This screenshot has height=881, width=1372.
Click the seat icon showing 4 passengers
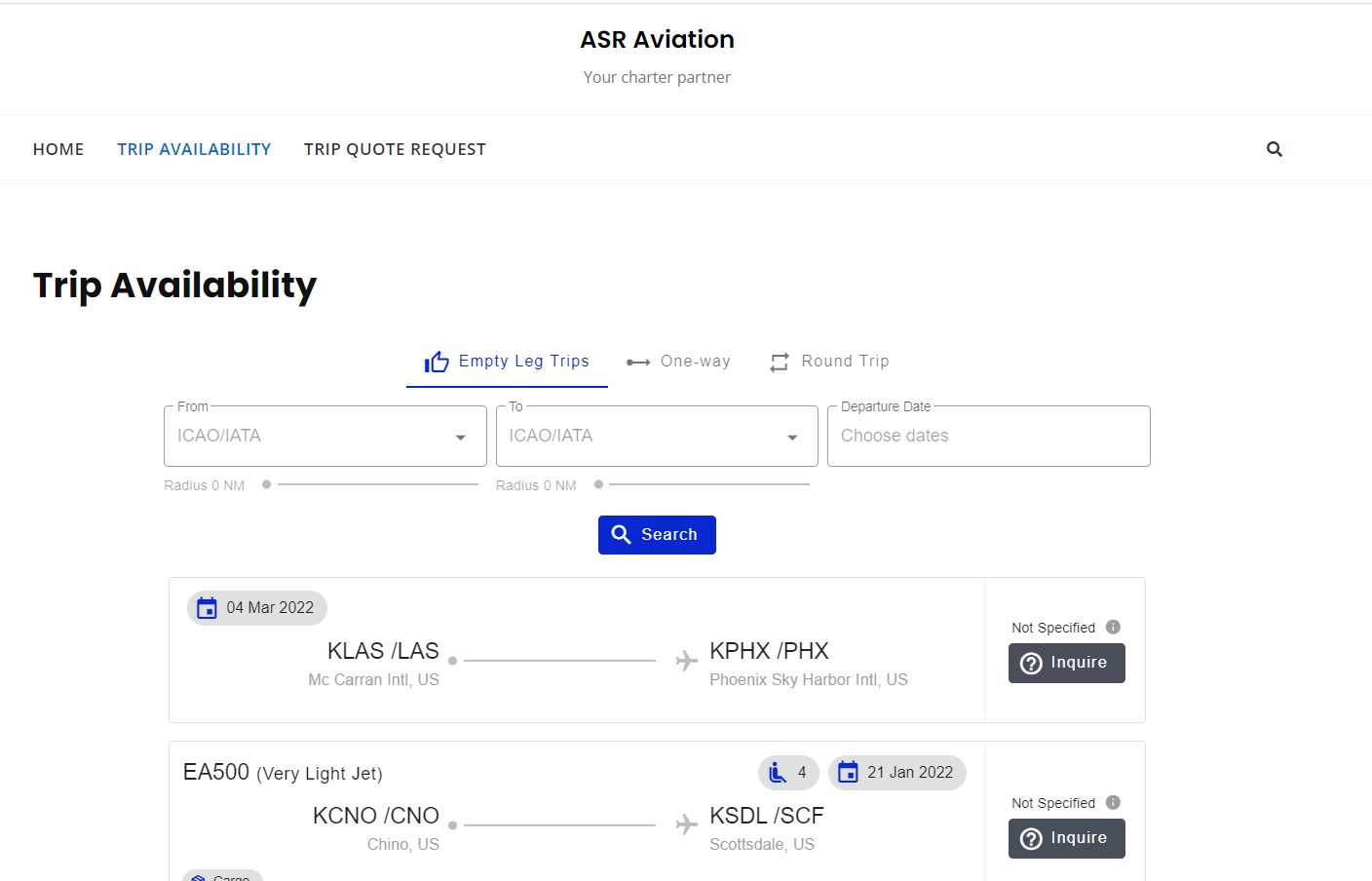pos(778,773)
